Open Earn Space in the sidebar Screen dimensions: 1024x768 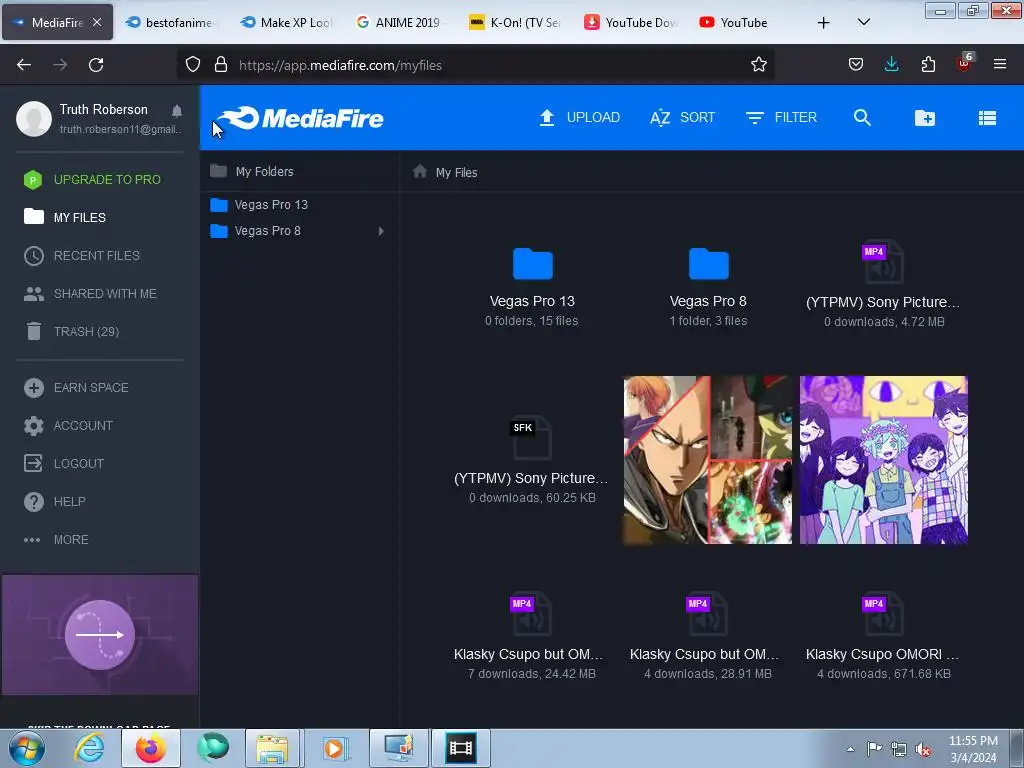pos(76,388)
